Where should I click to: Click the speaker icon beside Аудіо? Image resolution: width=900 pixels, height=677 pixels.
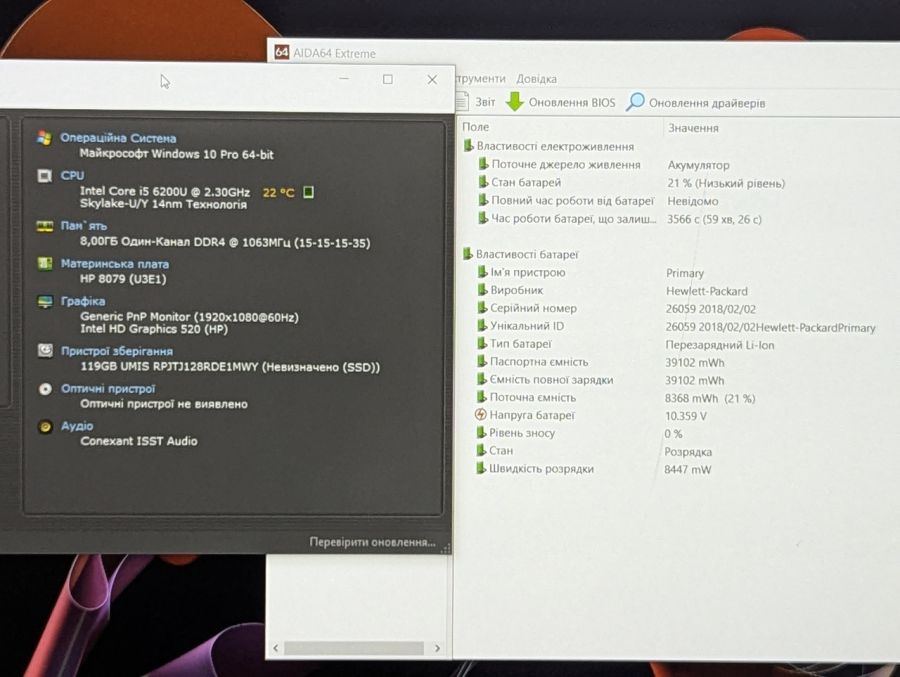[45, 427]
